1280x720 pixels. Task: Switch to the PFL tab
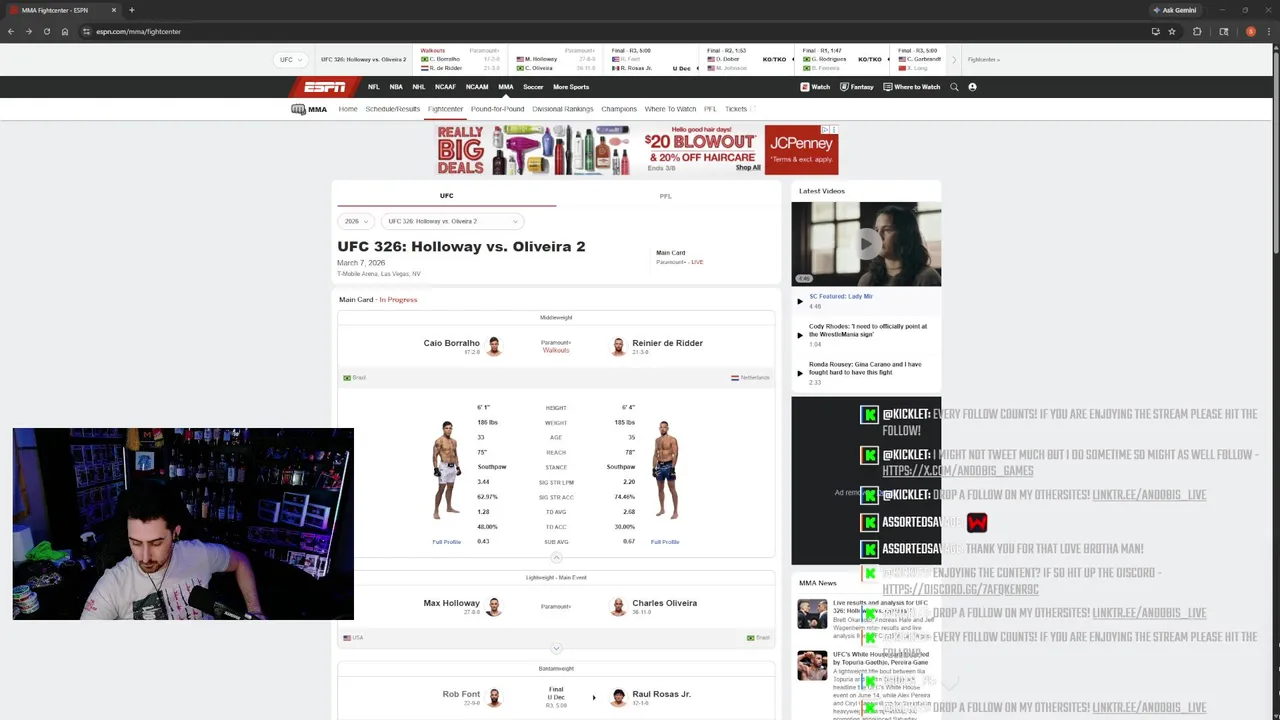click(665, 196)
